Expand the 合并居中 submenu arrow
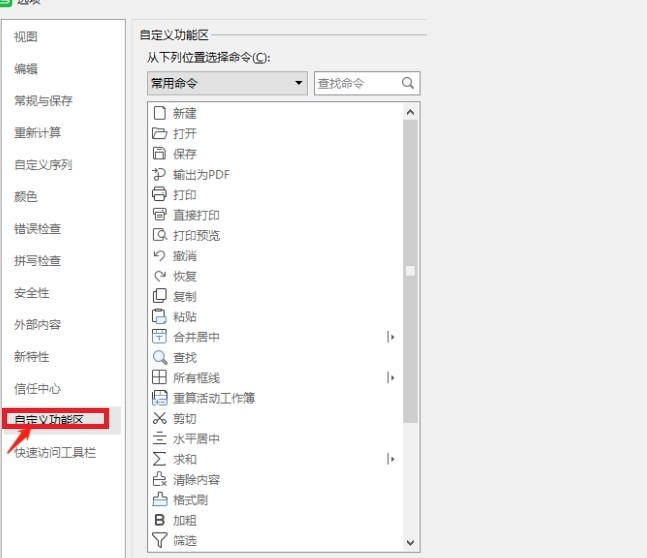The image size is (647, 558). click(391, 337)
